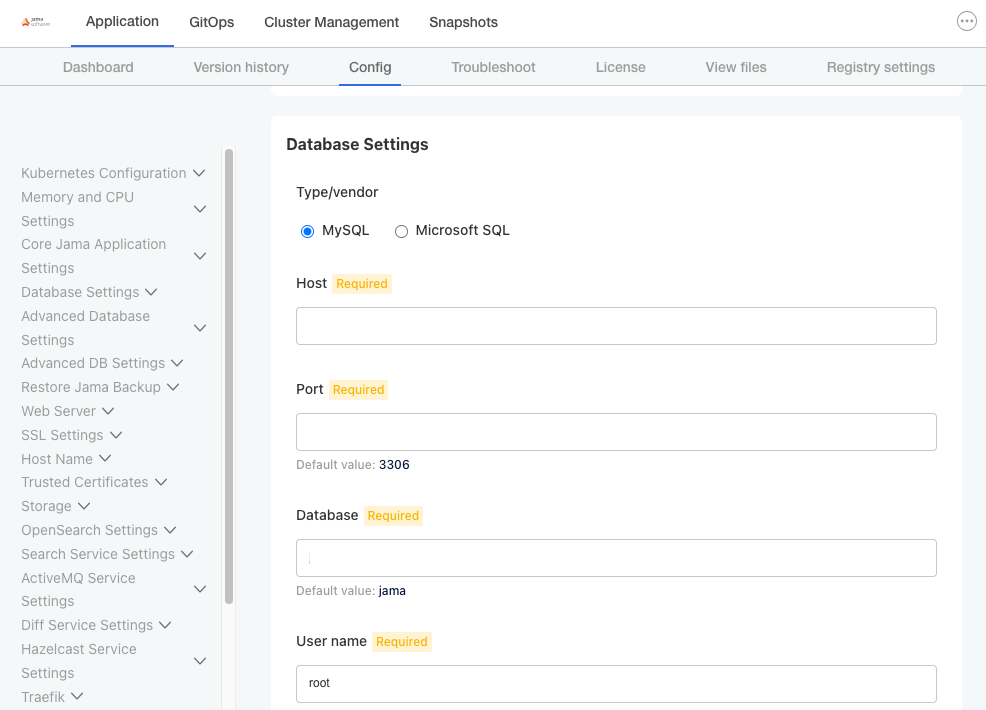The image size is (986, 710).
Task: Click the Required badge next to Host
Action: pos(362,284)
